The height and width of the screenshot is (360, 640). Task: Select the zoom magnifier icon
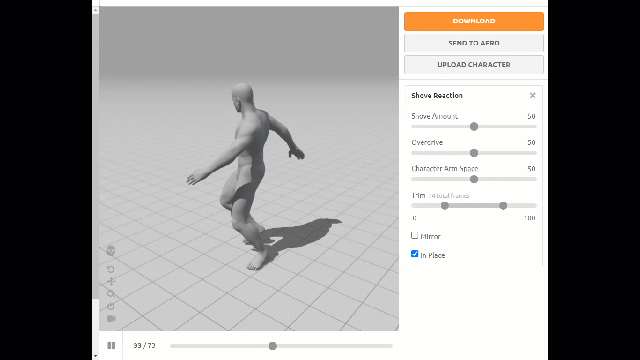[111, 293]
